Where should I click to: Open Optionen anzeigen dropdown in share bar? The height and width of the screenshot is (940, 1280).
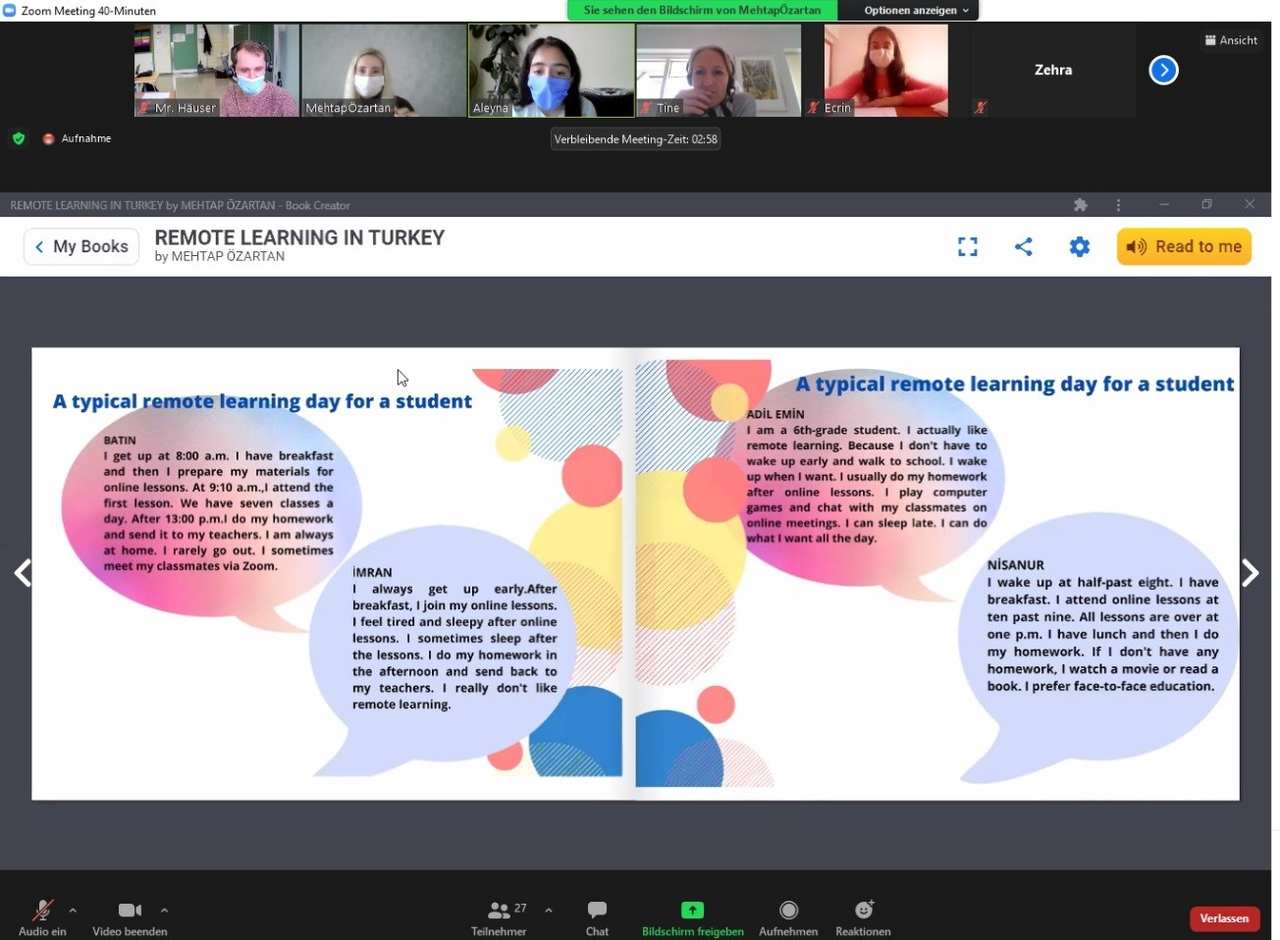pyautogui.click(x=917, y=10)
